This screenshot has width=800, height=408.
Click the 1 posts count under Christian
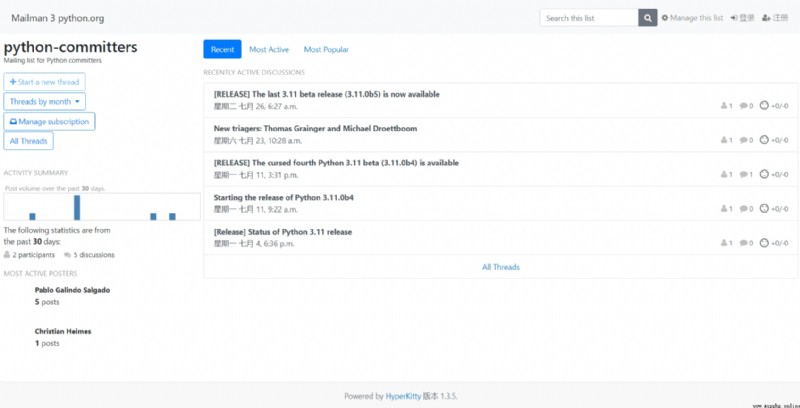47,343
